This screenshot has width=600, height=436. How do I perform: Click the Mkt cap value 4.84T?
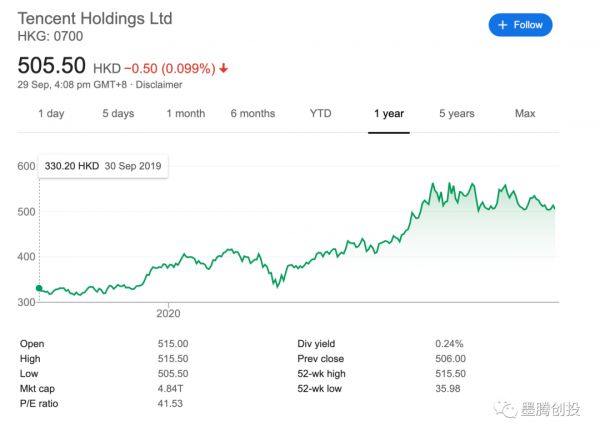coord(174,388)
